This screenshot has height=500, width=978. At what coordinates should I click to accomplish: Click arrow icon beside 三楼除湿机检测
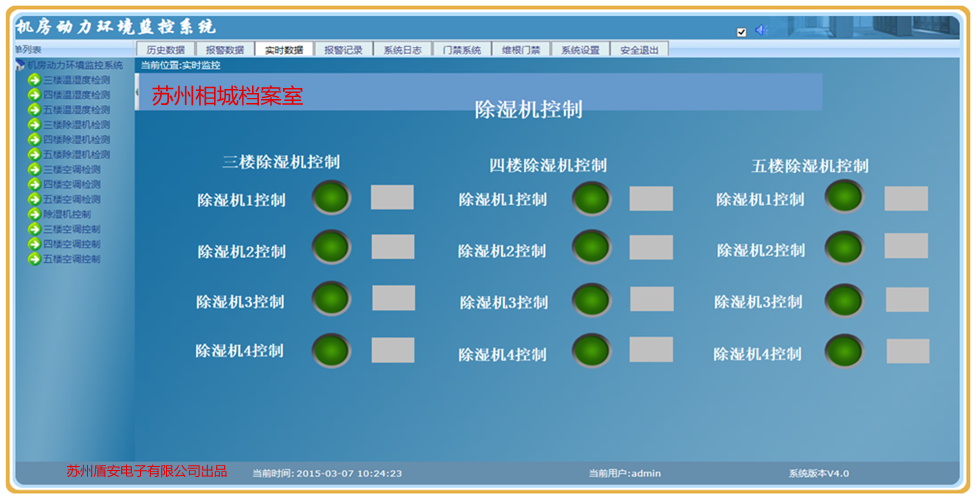coord(34,125)
